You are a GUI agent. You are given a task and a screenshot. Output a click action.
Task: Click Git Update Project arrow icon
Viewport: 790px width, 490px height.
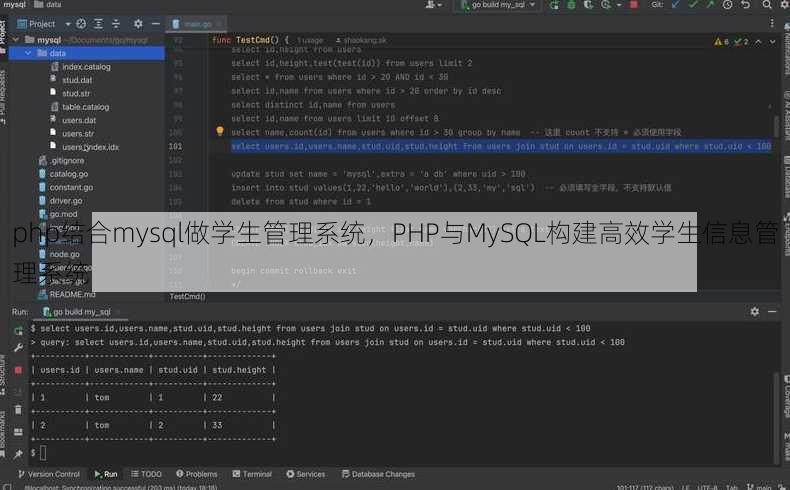pos(676,5)
